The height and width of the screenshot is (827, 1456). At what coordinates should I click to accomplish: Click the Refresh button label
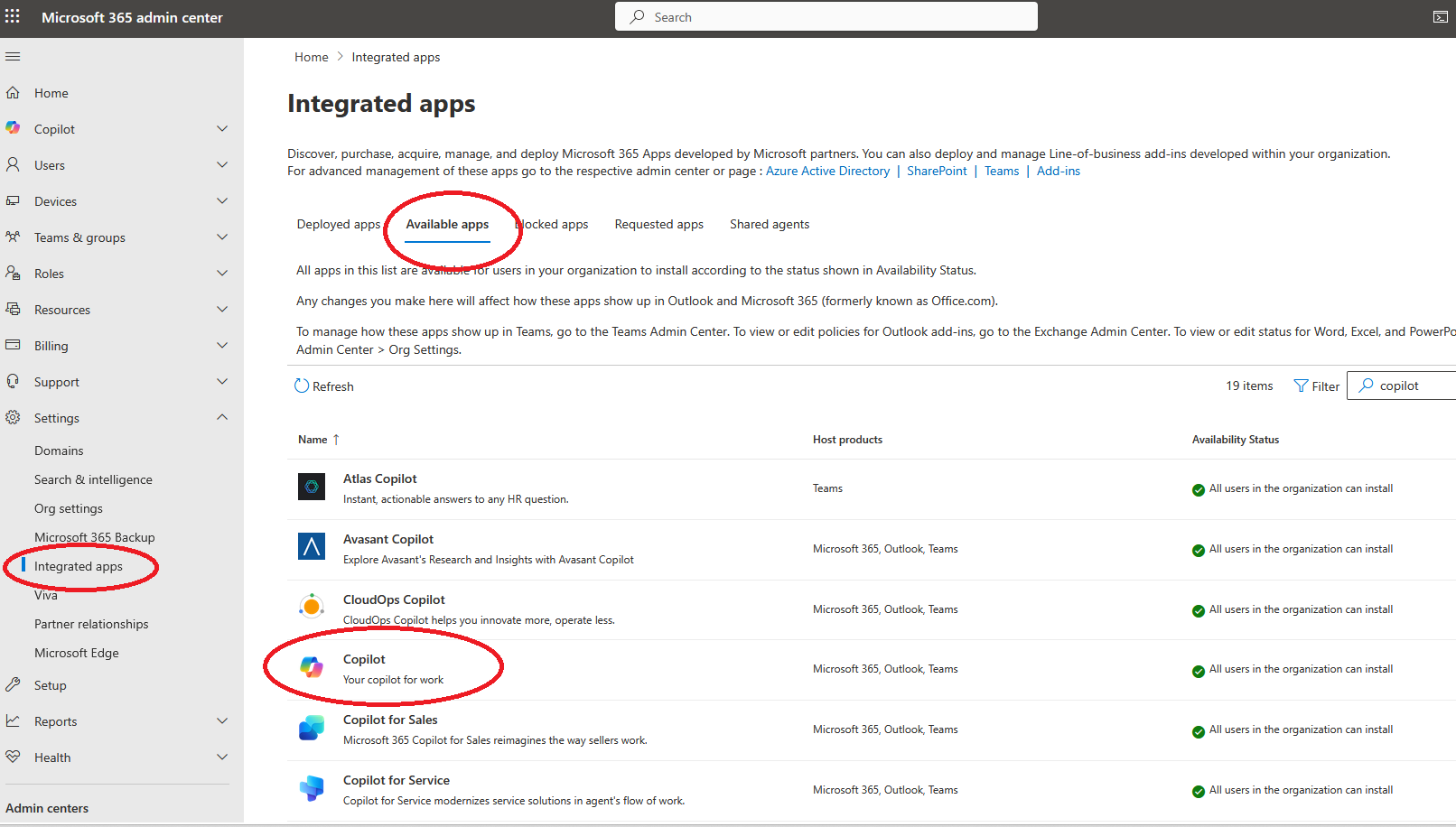[333, 386]
